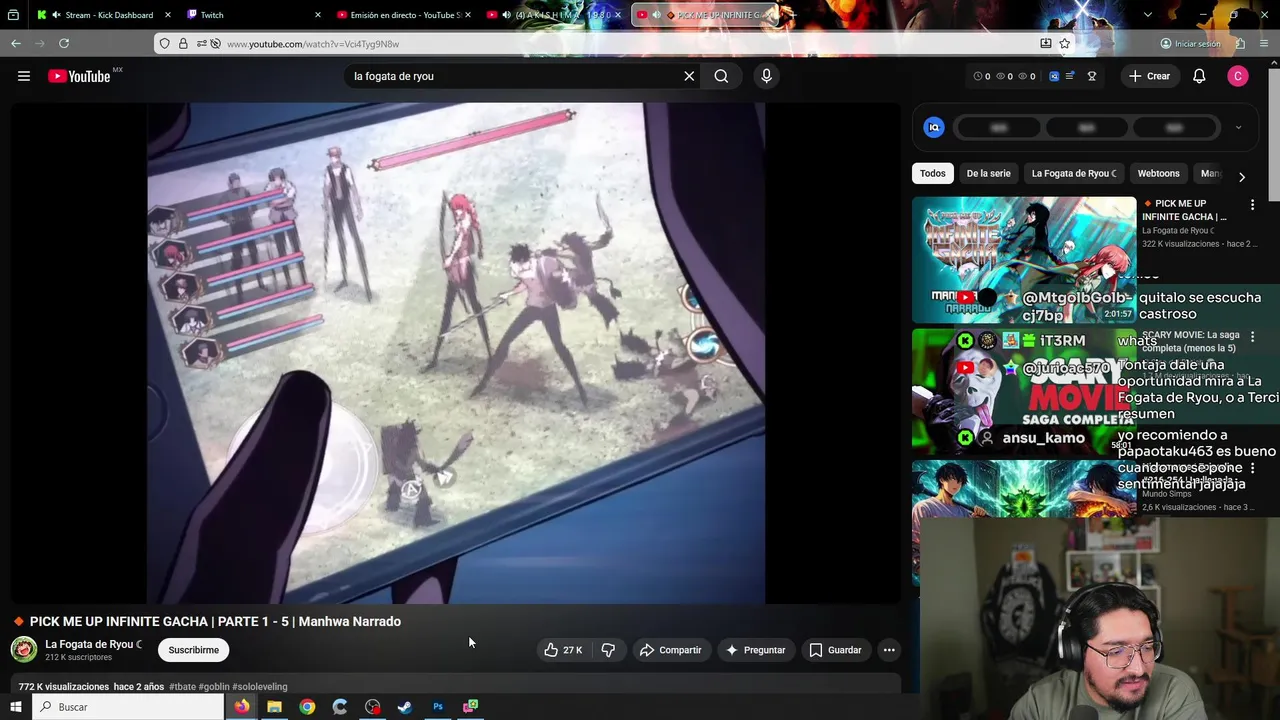The image size is (1280, 720).
Task: Click the Preguntar ask button
Action: [x=755, y=650]
